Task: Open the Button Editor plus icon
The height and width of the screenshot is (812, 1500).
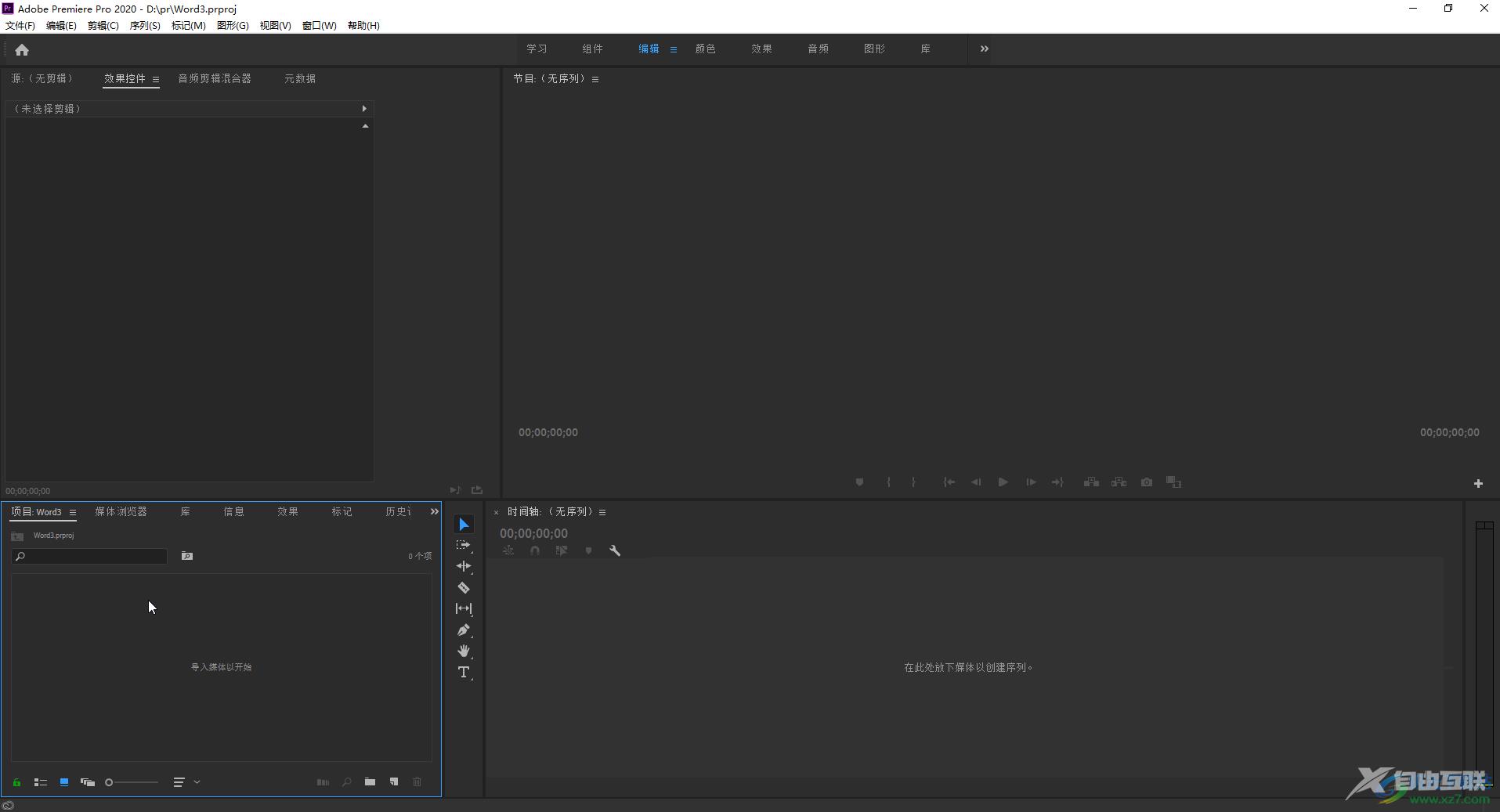Action: click(1478, 484)
